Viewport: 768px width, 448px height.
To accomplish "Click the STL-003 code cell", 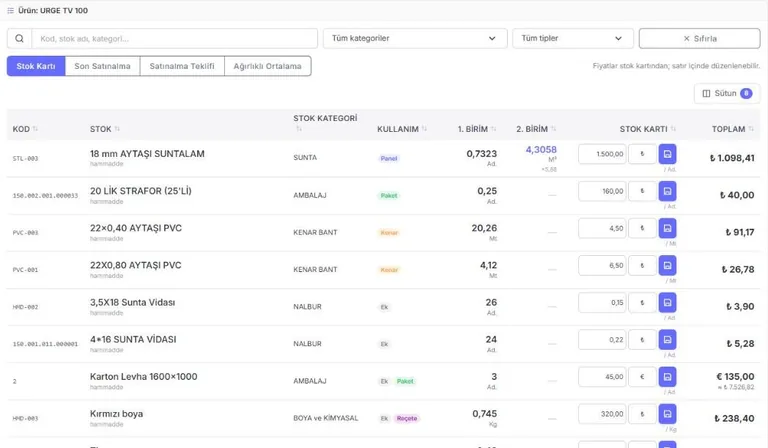I will click(25, 159).
